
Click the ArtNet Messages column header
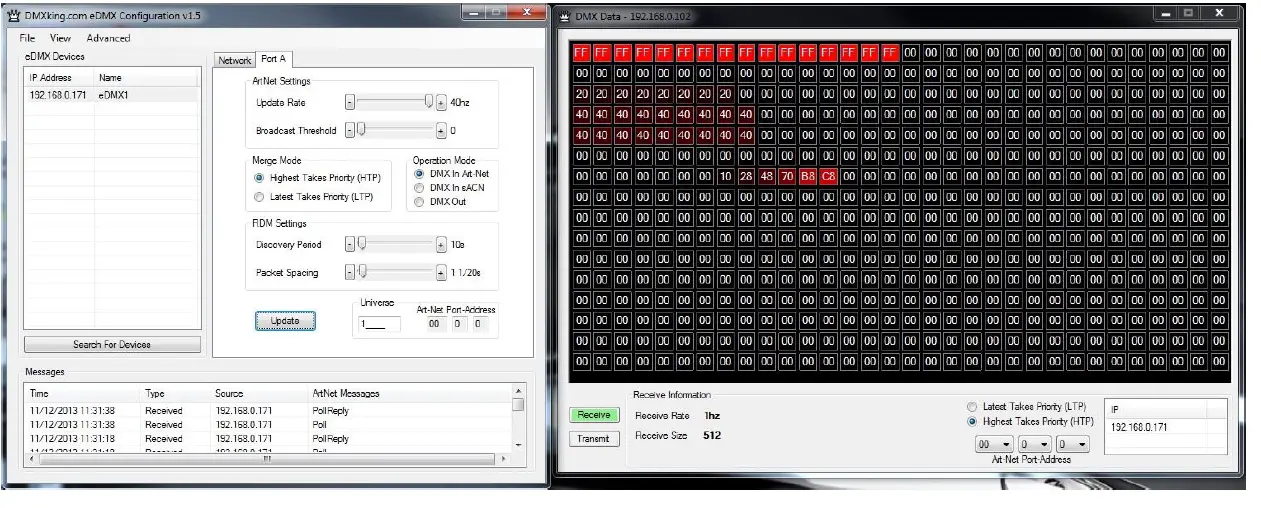pyautogui.click(x=410, y=393)
